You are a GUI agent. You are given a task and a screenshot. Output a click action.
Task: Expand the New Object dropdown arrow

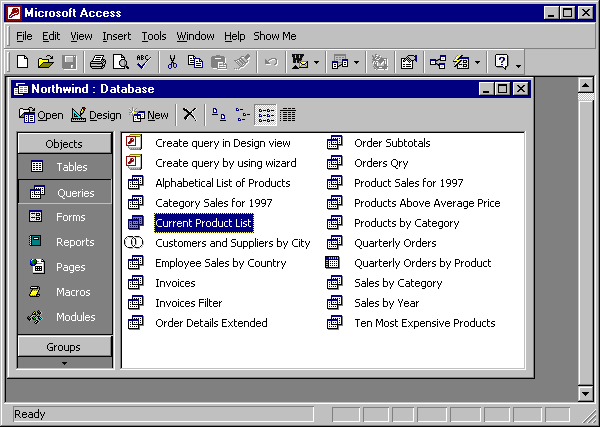coord(478,62)
